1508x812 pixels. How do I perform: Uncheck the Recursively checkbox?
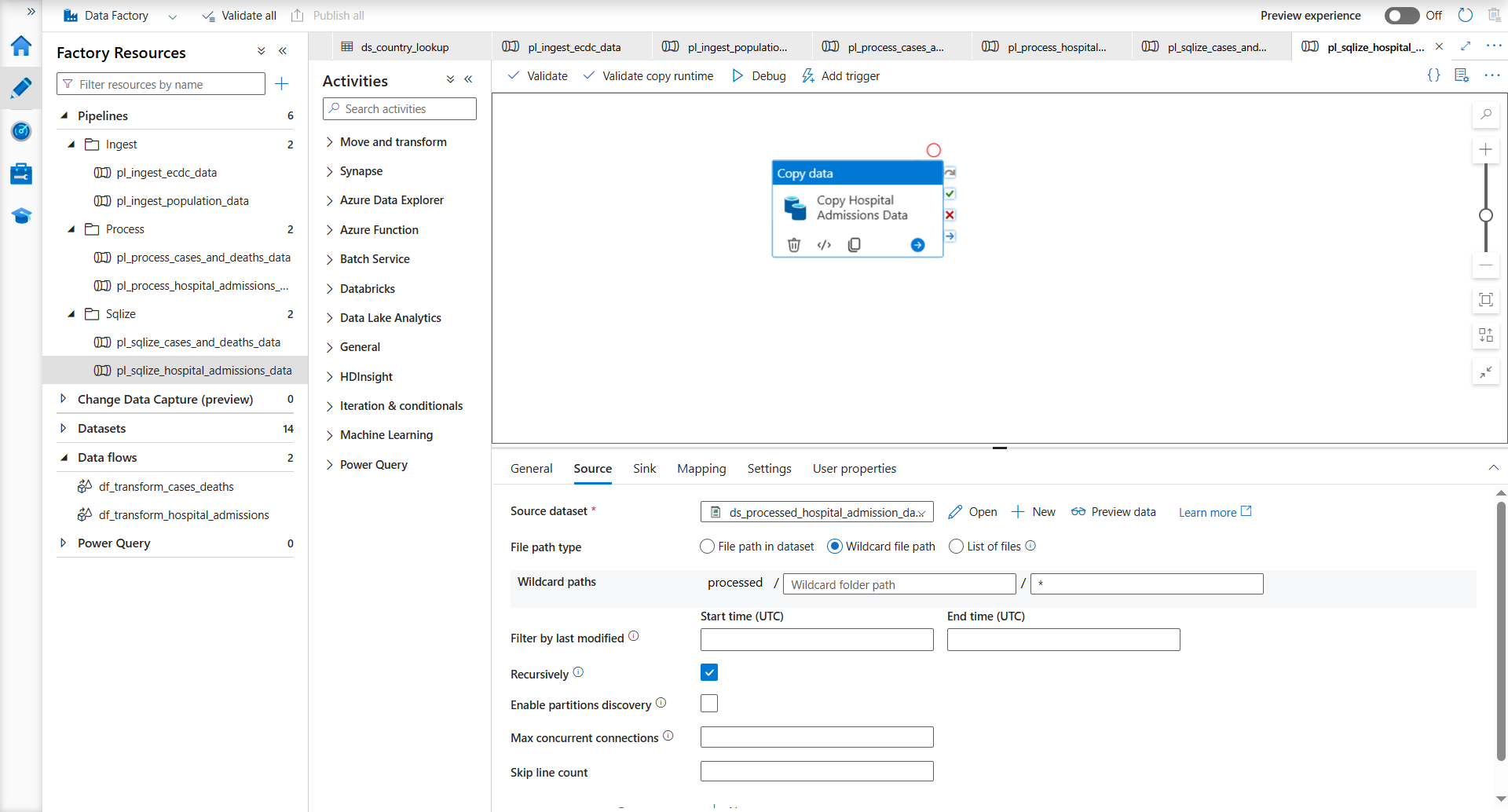pyautogui.click(x=709, y=673)
